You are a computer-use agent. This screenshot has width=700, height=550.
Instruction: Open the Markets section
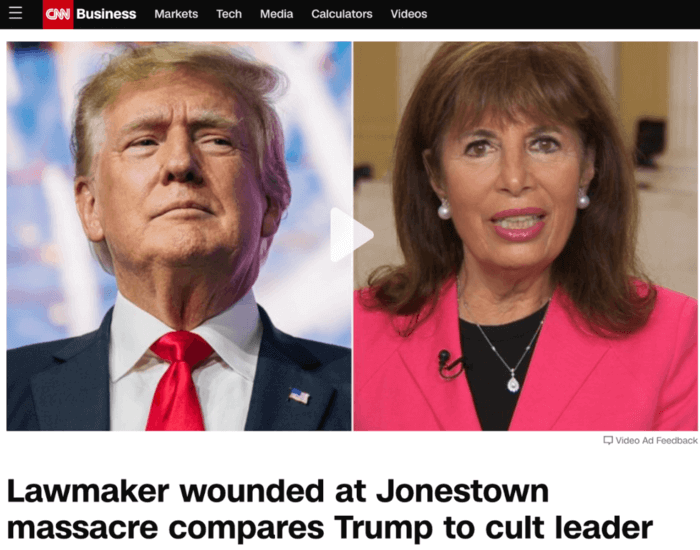176,14
